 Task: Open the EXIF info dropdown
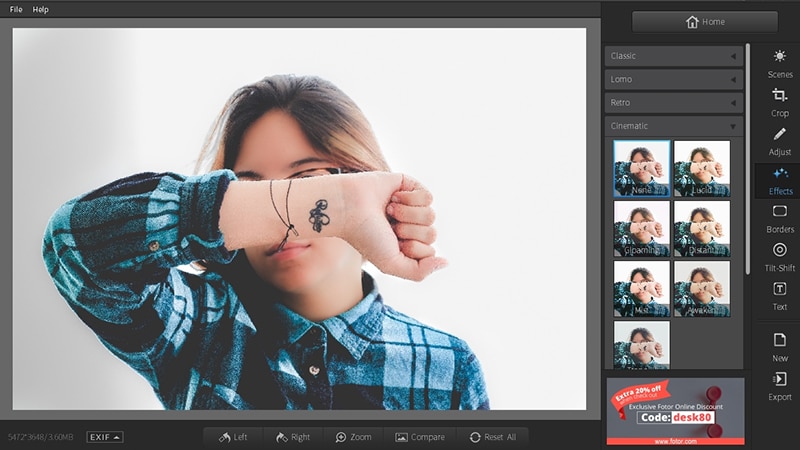(x=104, y=437)
